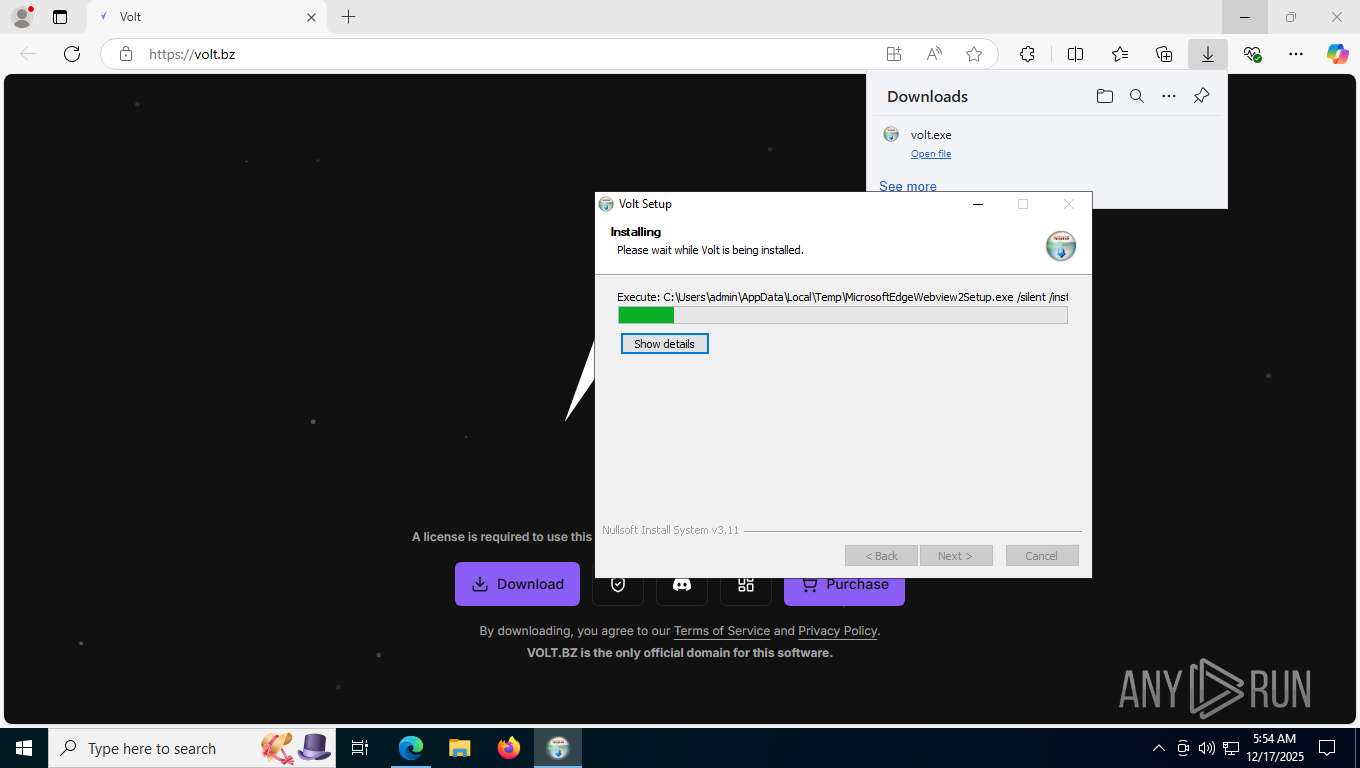Click the purple Purchase button

click(x=844, y=590)
